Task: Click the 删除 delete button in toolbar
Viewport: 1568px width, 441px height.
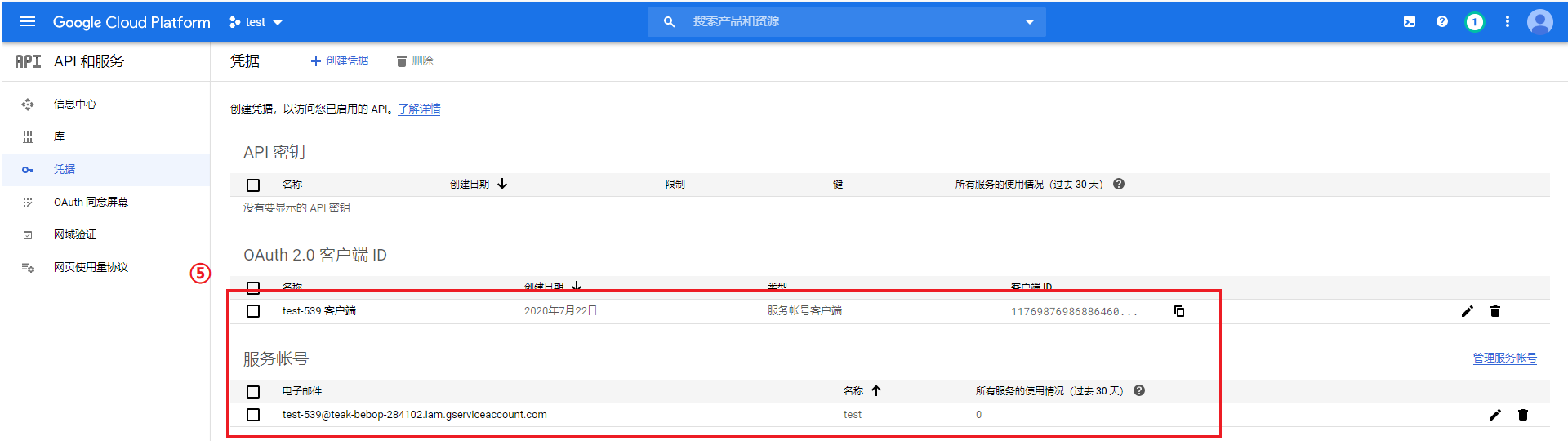Action: point(415,61)
